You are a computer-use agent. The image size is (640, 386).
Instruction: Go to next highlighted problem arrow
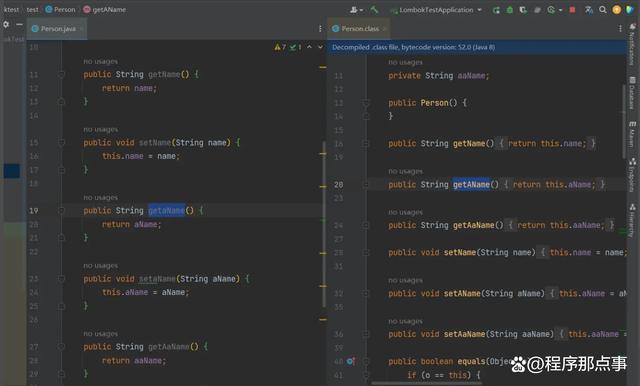coord(320,47)
